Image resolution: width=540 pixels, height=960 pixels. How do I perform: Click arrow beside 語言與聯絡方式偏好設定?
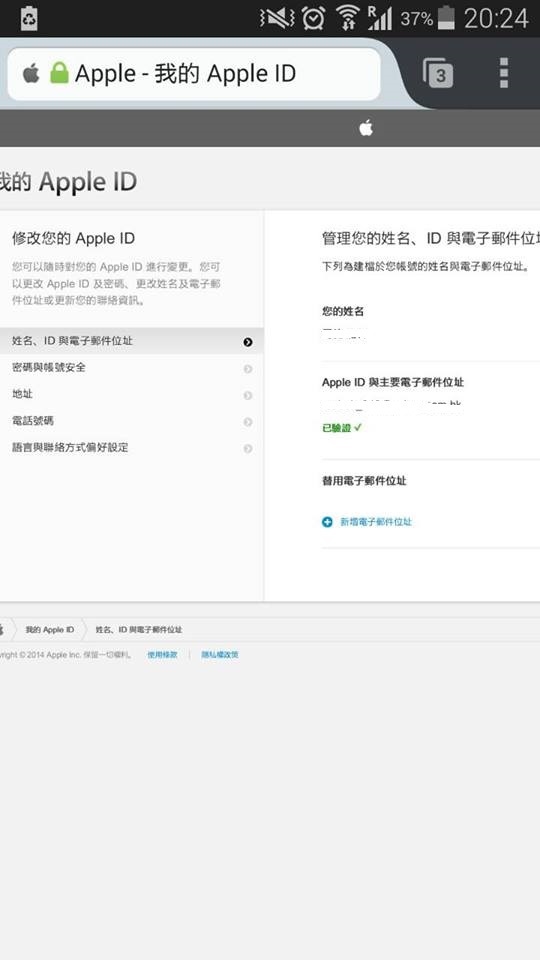(x=247, y=449)
